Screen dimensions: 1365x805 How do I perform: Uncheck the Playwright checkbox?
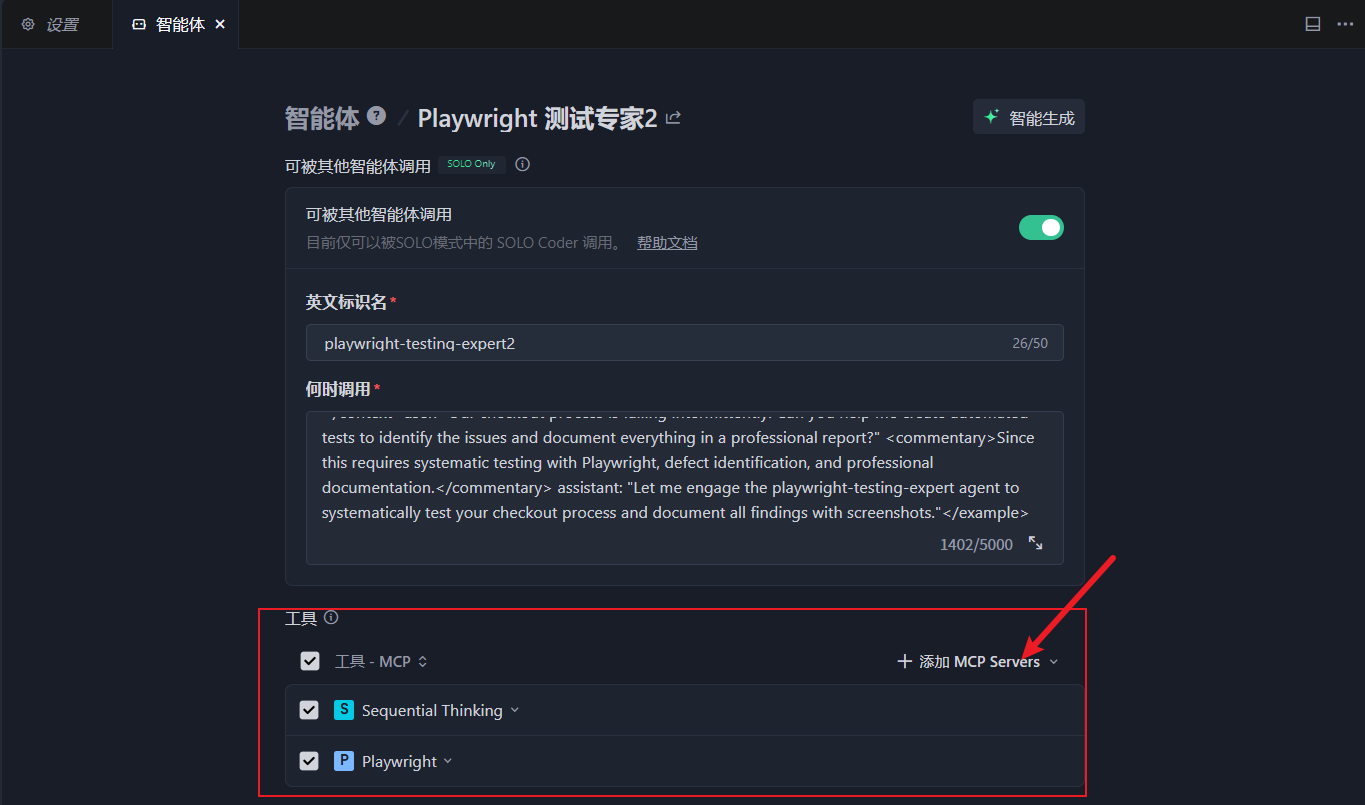[310, 761]
